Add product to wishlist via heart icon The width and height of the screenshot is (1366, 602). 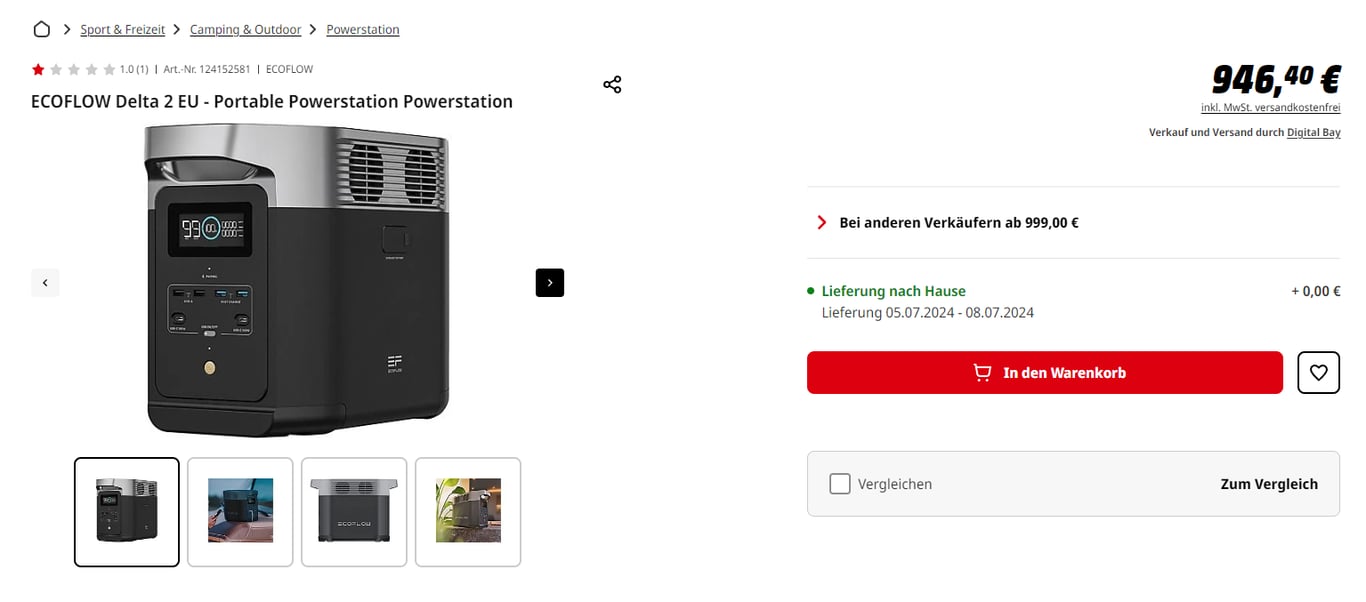pyautogui.click(x=1318, y=373)
